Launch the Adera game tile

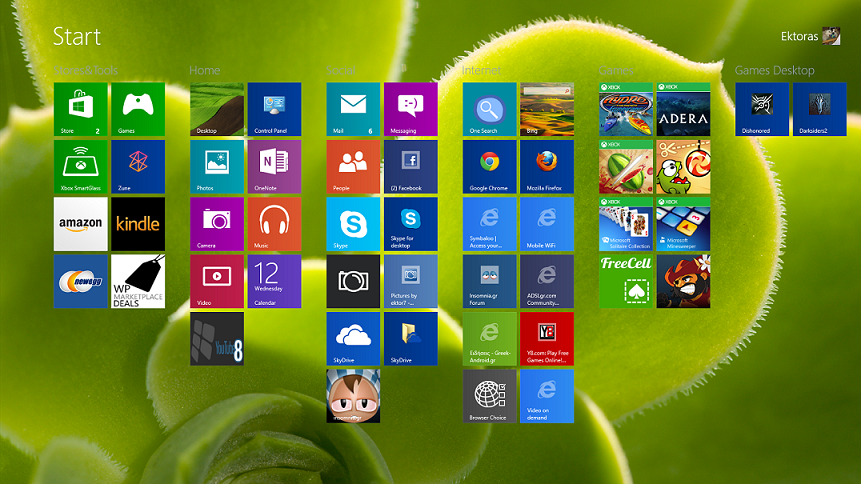coord(683,109)
